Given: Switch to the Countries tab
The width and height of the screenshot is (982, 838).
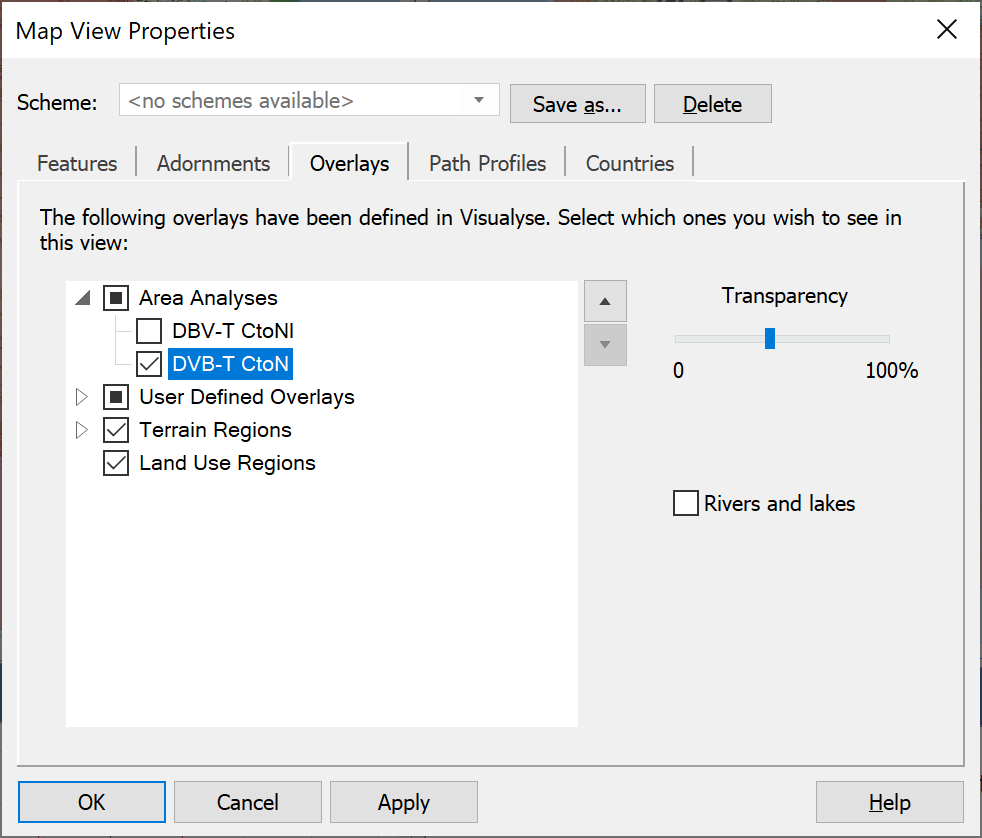Looking at the screenshot, I should click(629, 163).
